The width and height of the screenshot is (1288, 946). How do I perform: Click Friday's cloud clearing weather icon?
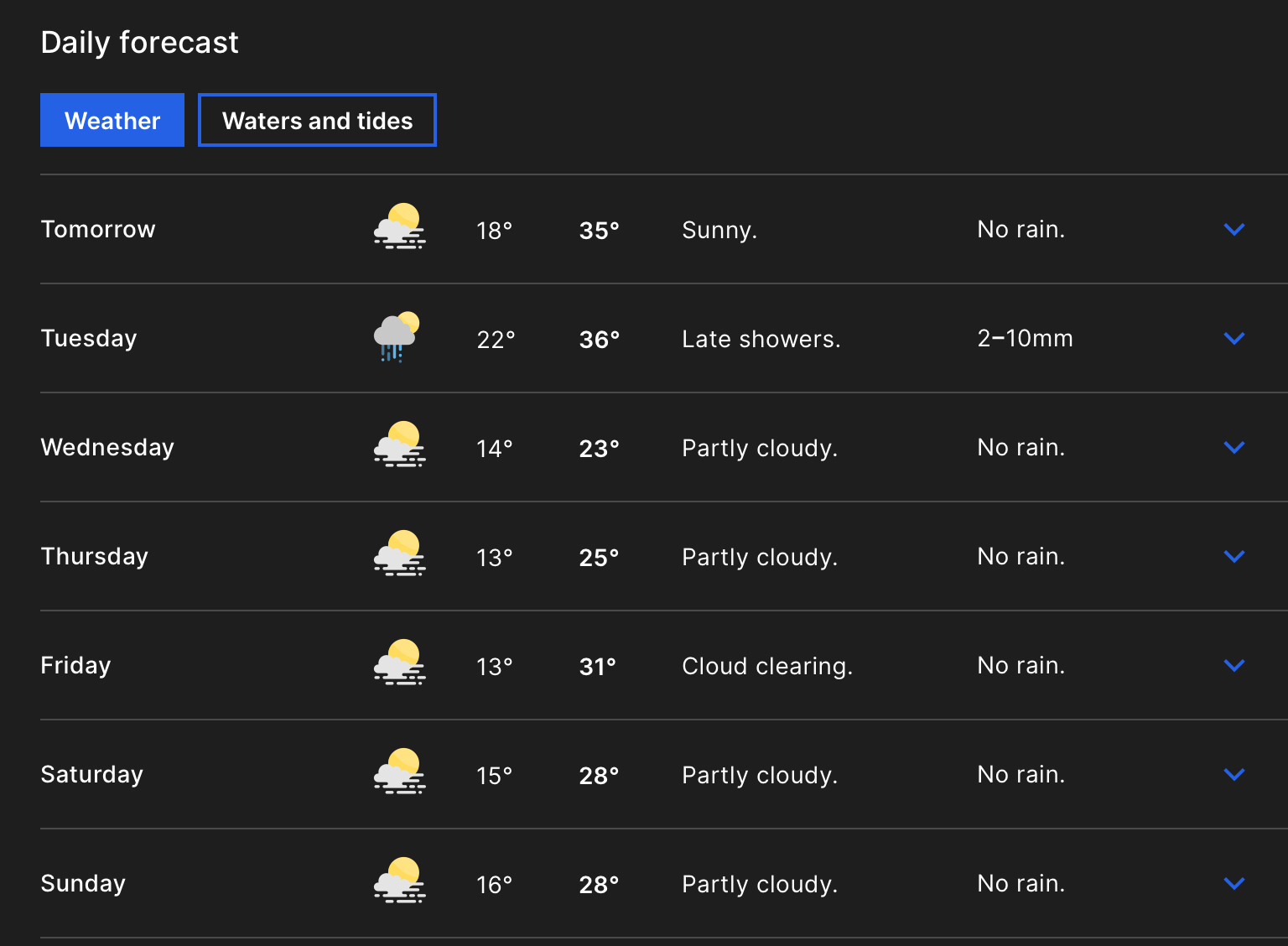coord(399,663)
